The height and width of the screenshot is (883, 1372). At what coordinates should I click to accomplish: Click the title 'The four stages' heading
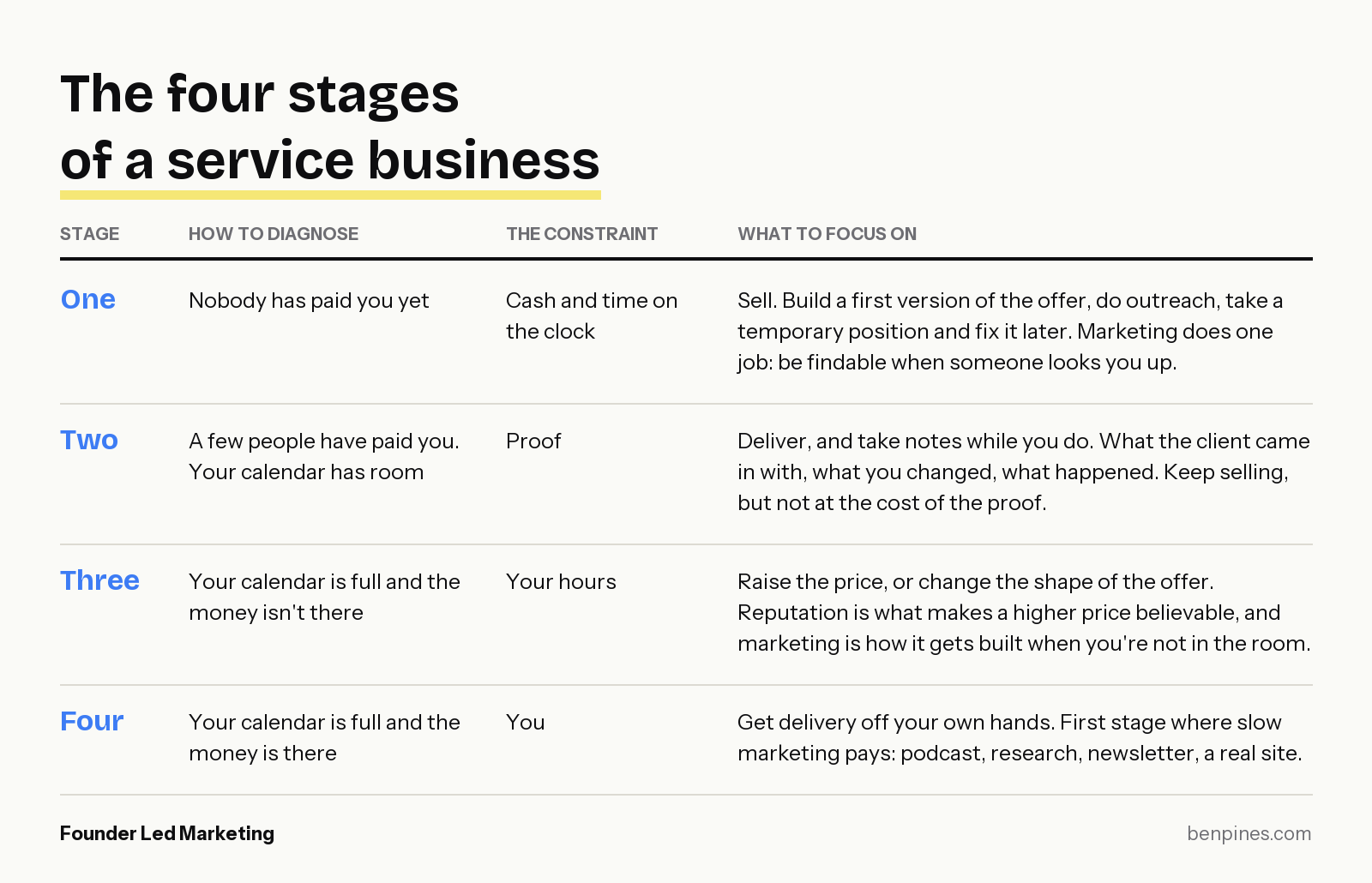[260, 93]
